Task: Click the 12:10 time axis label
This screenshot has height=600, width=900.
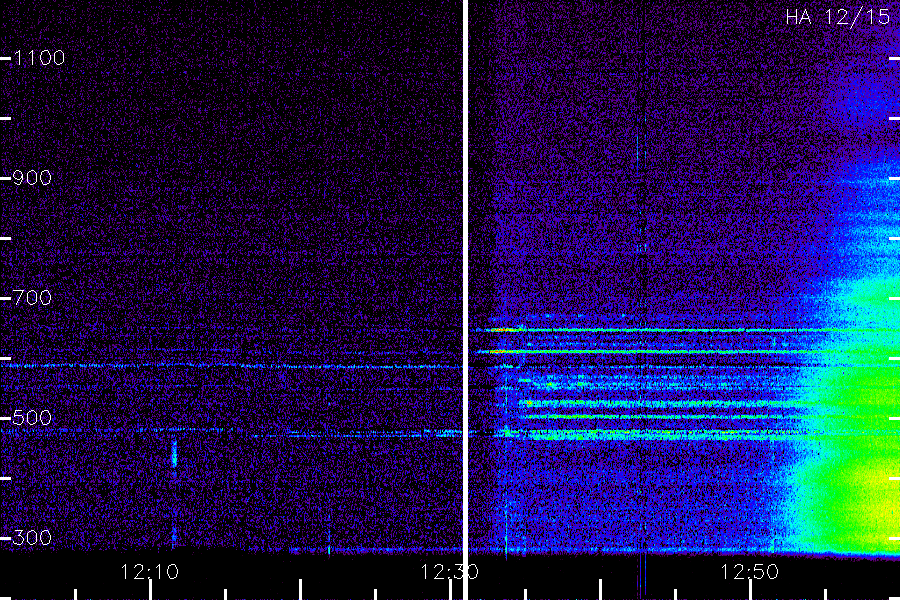Action: (149, 572)
